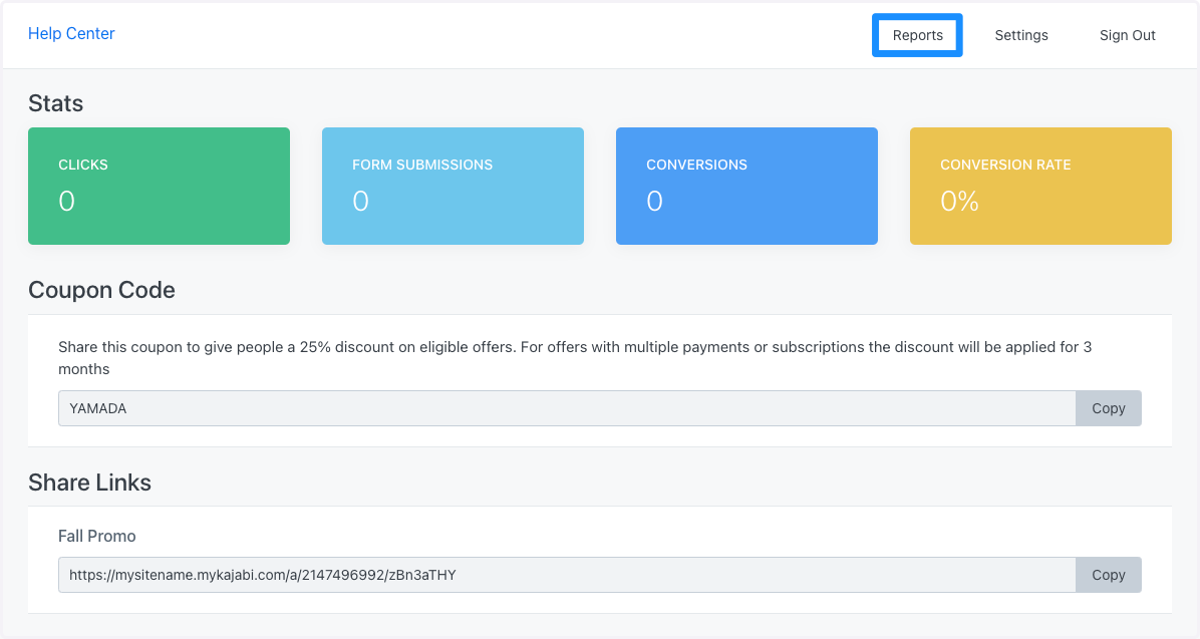Click the Conversion Rate stats card
The height and width of the screenshot is (639, 1200).
(x=1041, y=186)
